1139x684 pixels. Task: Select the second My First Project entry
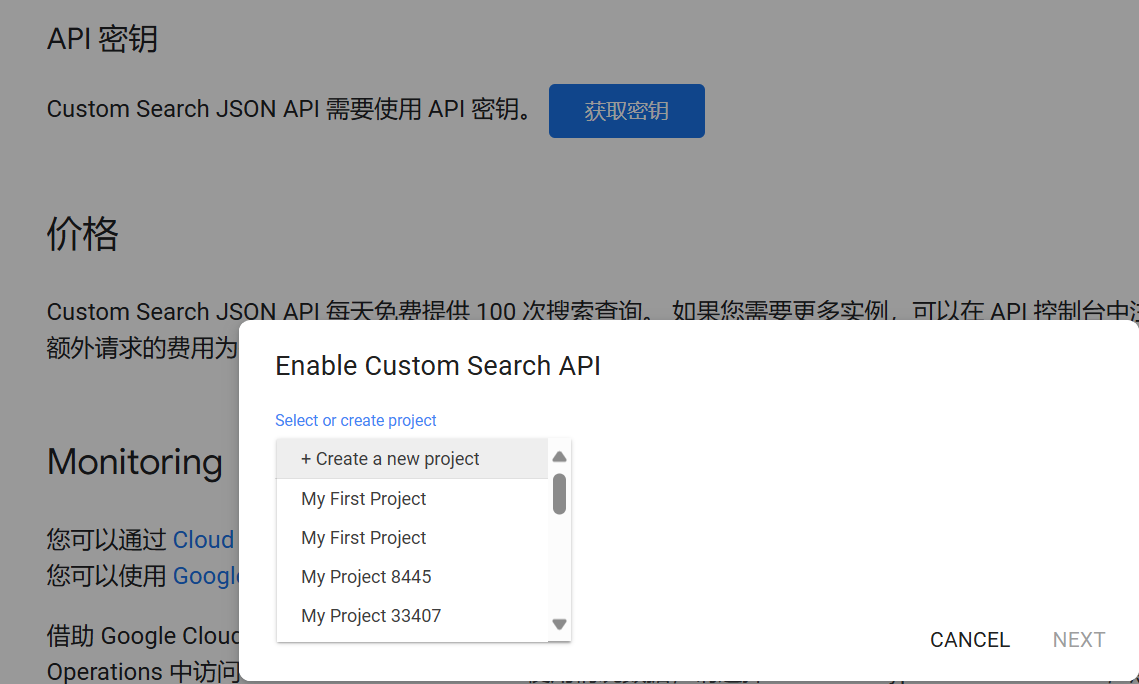coord(363,538)
